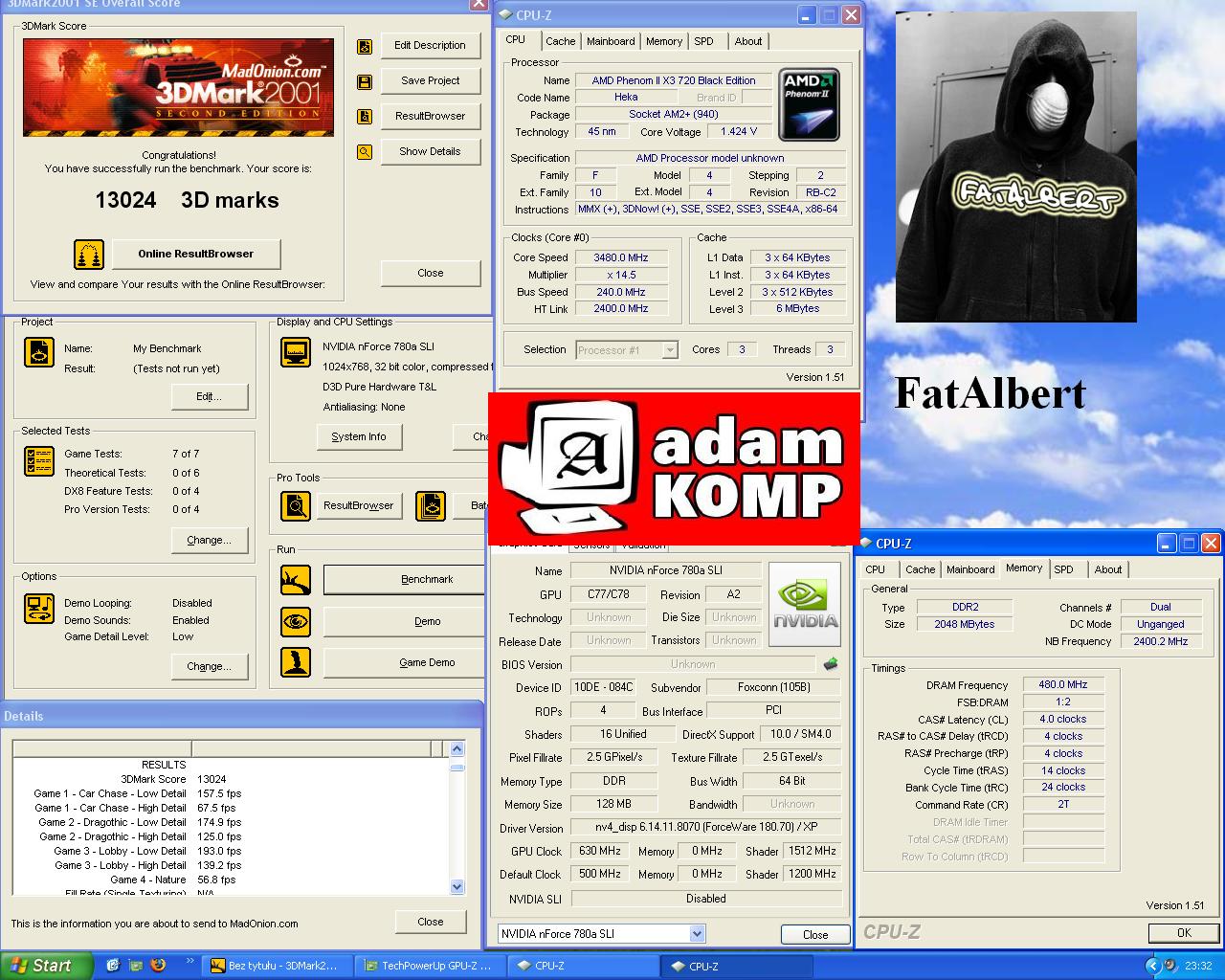Click Close button in GPU-Z window

[815, 935]
